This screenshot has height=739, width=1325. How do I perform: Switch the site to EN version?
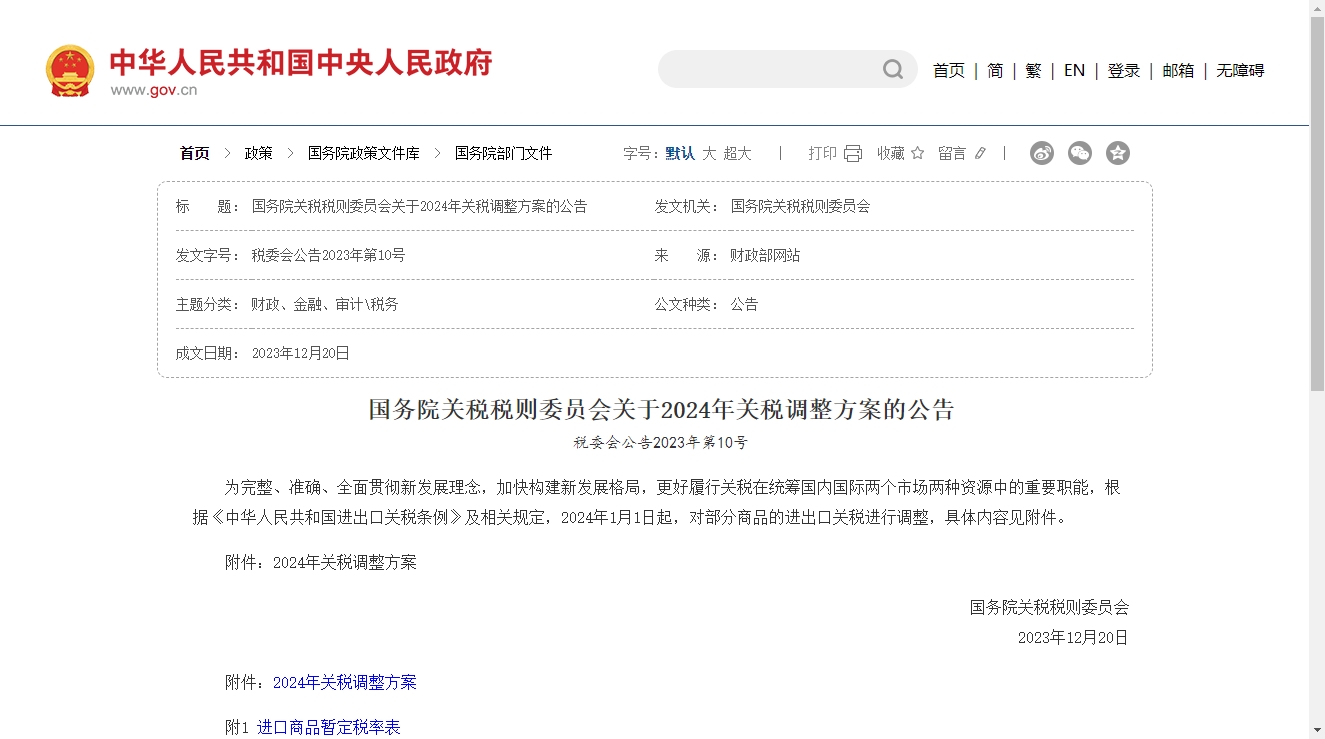coord(1073,70)
